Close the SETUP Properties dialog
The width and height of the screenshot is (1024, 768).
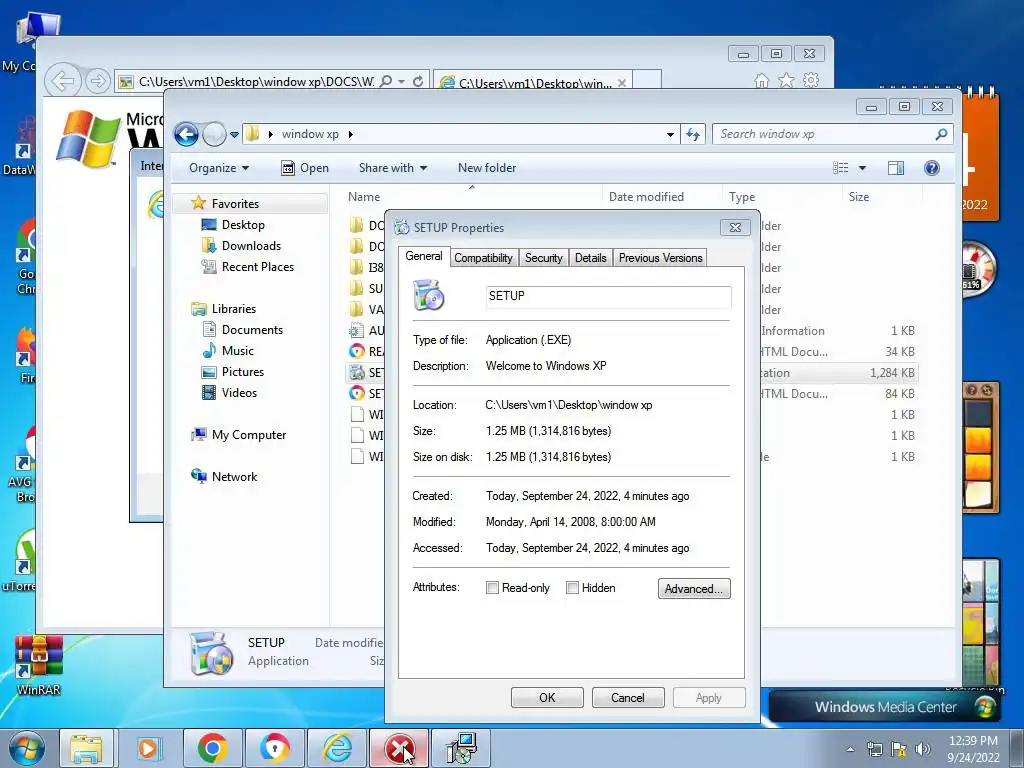tap(735, 227)
